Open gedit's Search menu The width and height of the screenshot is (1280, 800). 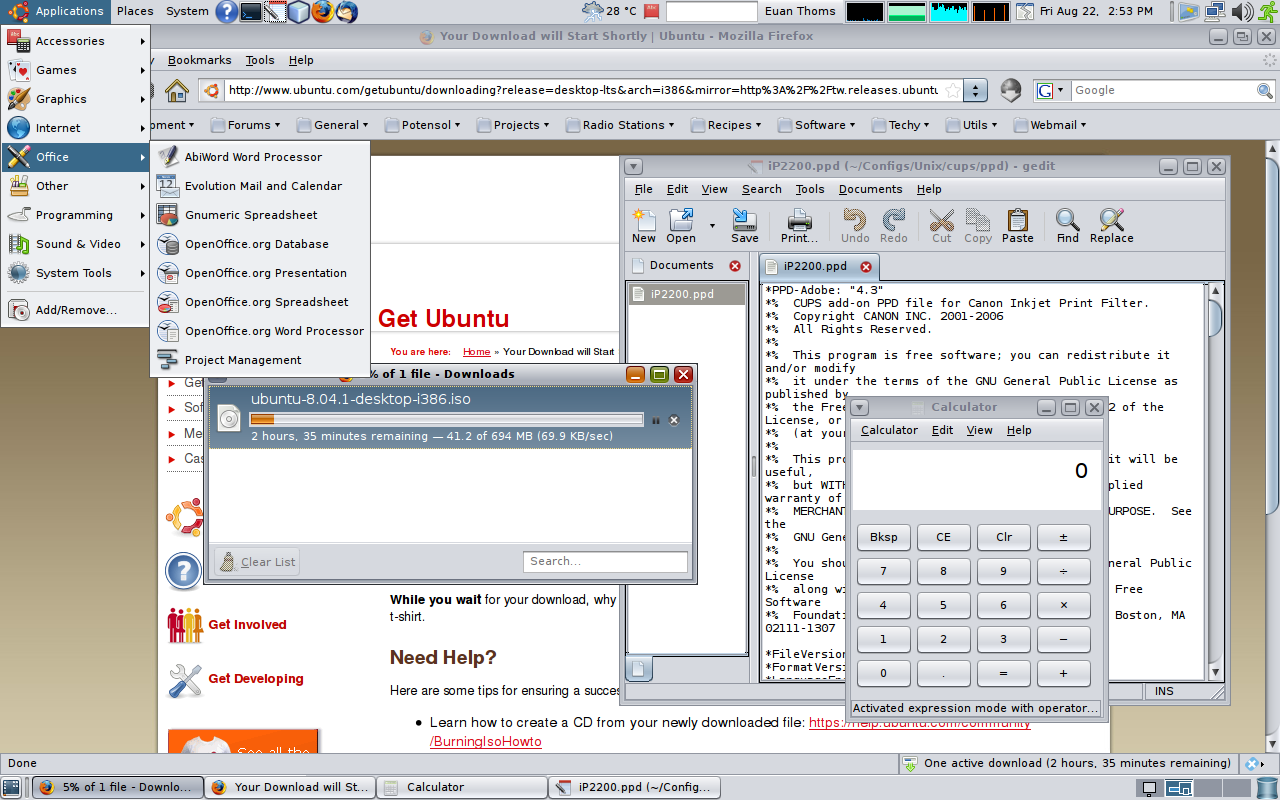click(x=762, y=189)
